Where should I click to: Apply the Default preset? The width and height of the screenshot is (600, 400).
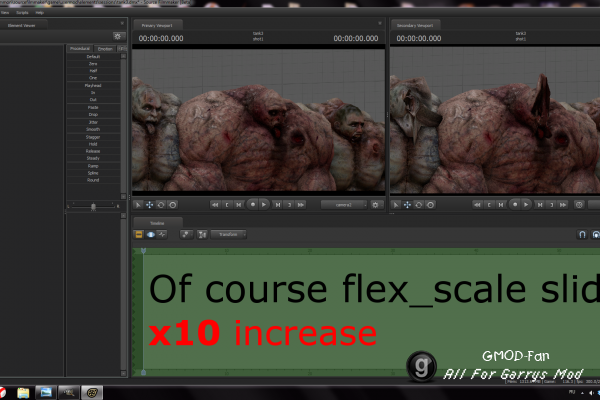point(93,57)
